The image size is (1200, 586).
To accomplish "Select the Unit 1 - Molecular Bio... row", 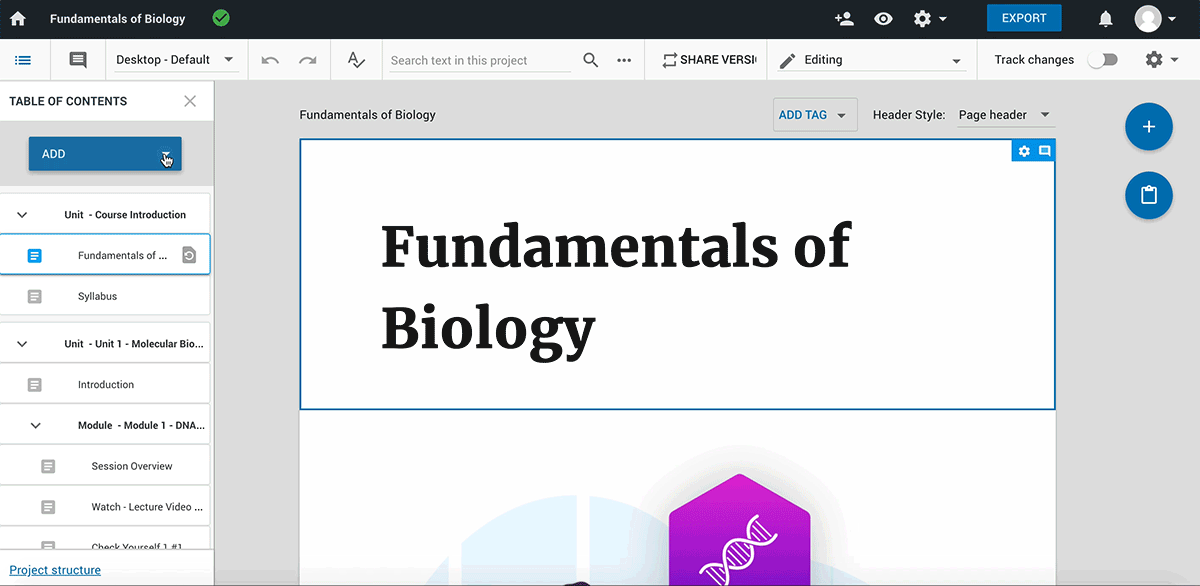I will coord(105,344).
